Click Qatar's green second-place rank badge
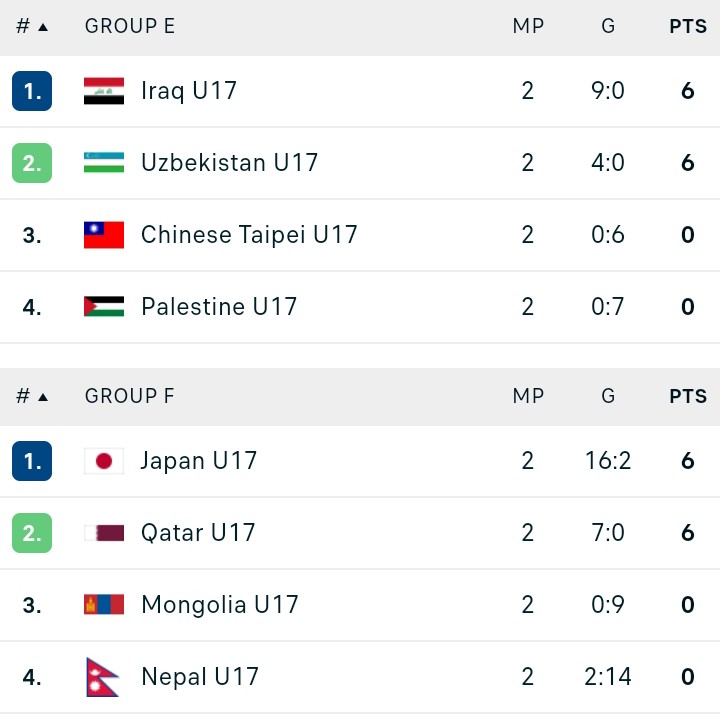720x718 pixels. 32,533
